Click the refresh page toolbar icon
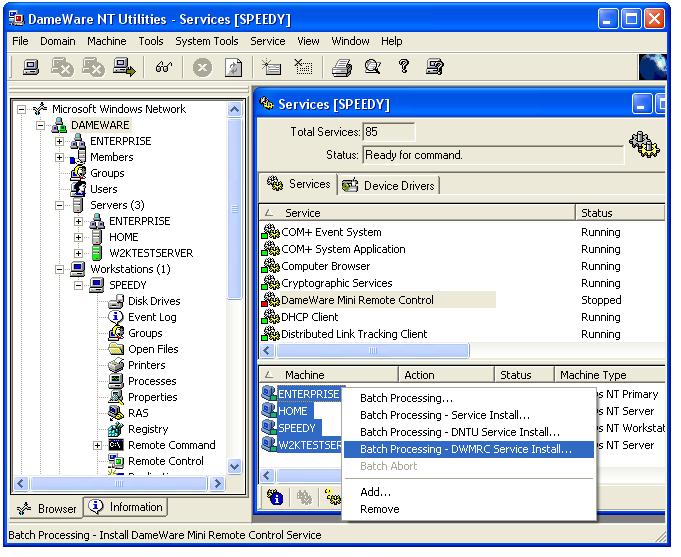 (x=234, y=68)
